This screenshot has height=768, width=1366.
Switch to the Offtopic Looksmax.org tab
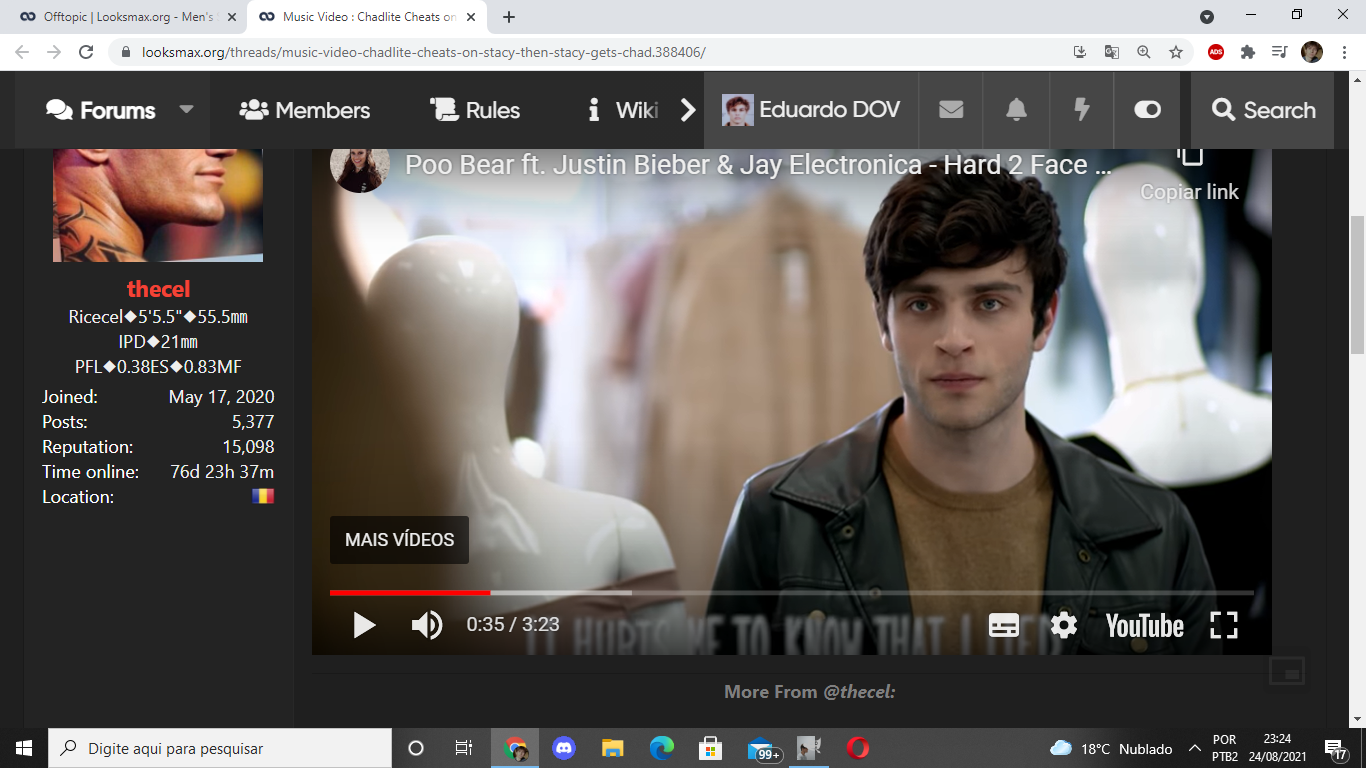click(128, 17)
